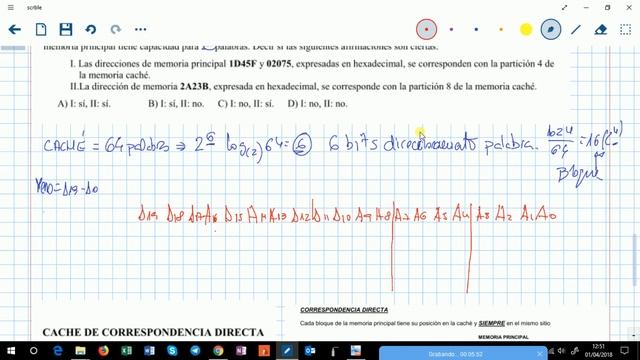Create a new blank page
Viewport: 640px width, 360px height.
pos(41,29)
